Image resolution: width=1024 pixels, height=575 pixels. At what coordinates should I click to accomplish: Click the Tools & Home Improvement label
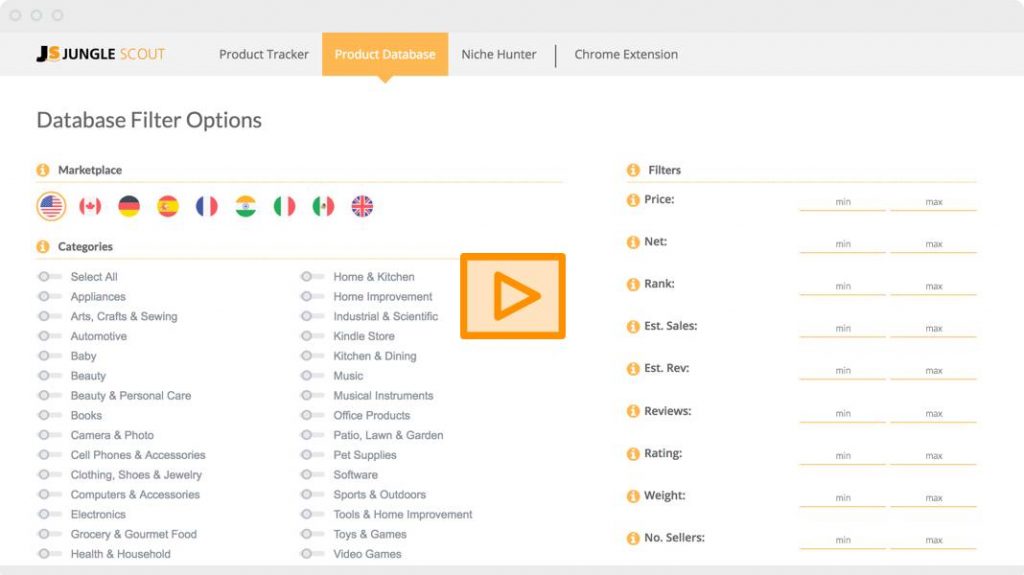click(x=403, y=514)
